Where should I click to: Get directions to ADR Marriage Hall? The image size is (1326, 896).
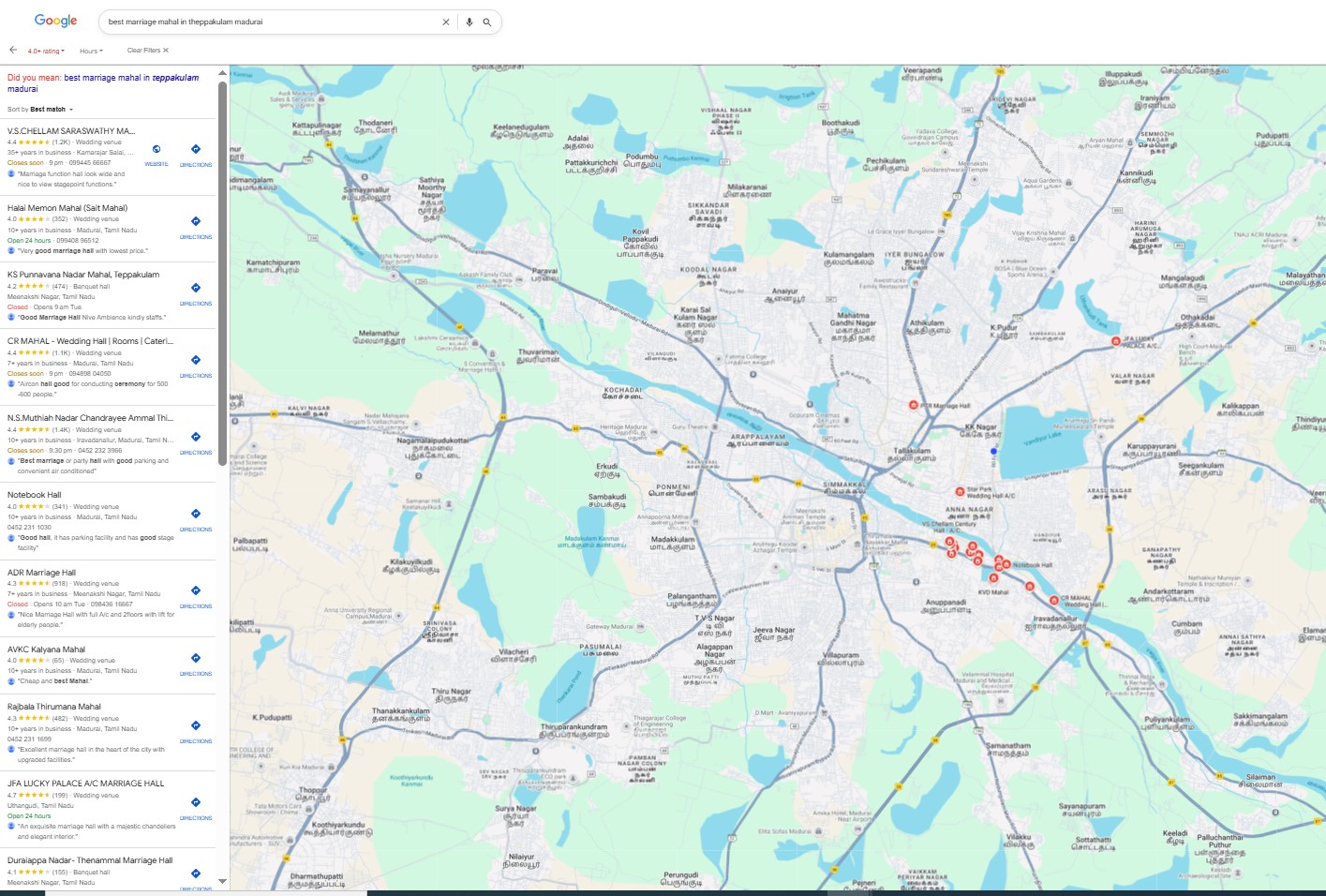pos(196,595)
